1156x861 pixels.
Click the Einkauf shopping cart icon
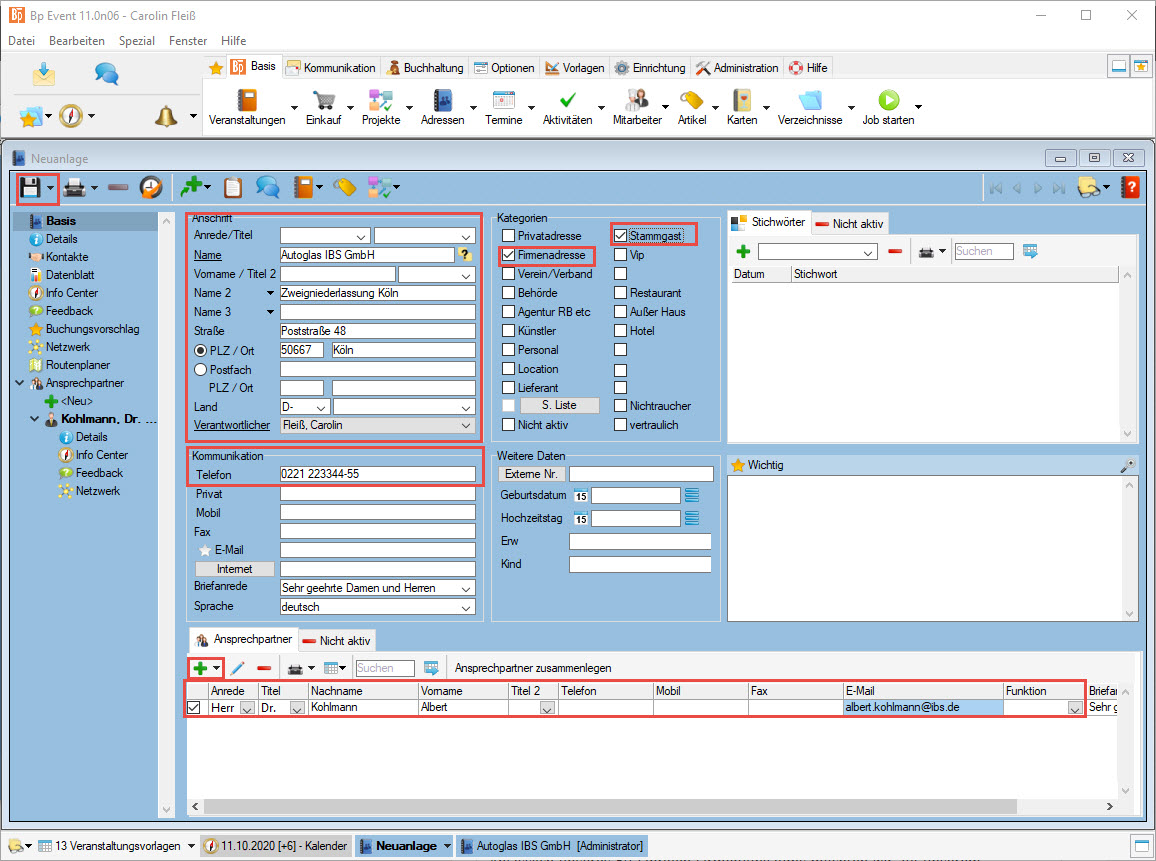[x=323, y=100]
